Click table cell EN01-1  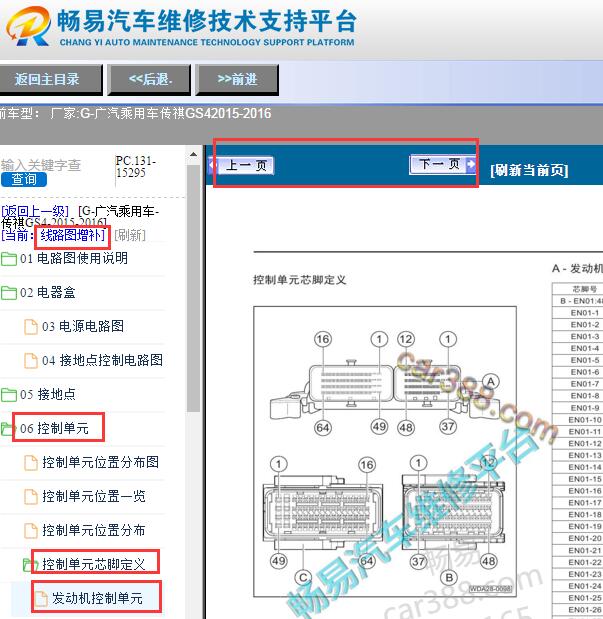tap(584, 313)
